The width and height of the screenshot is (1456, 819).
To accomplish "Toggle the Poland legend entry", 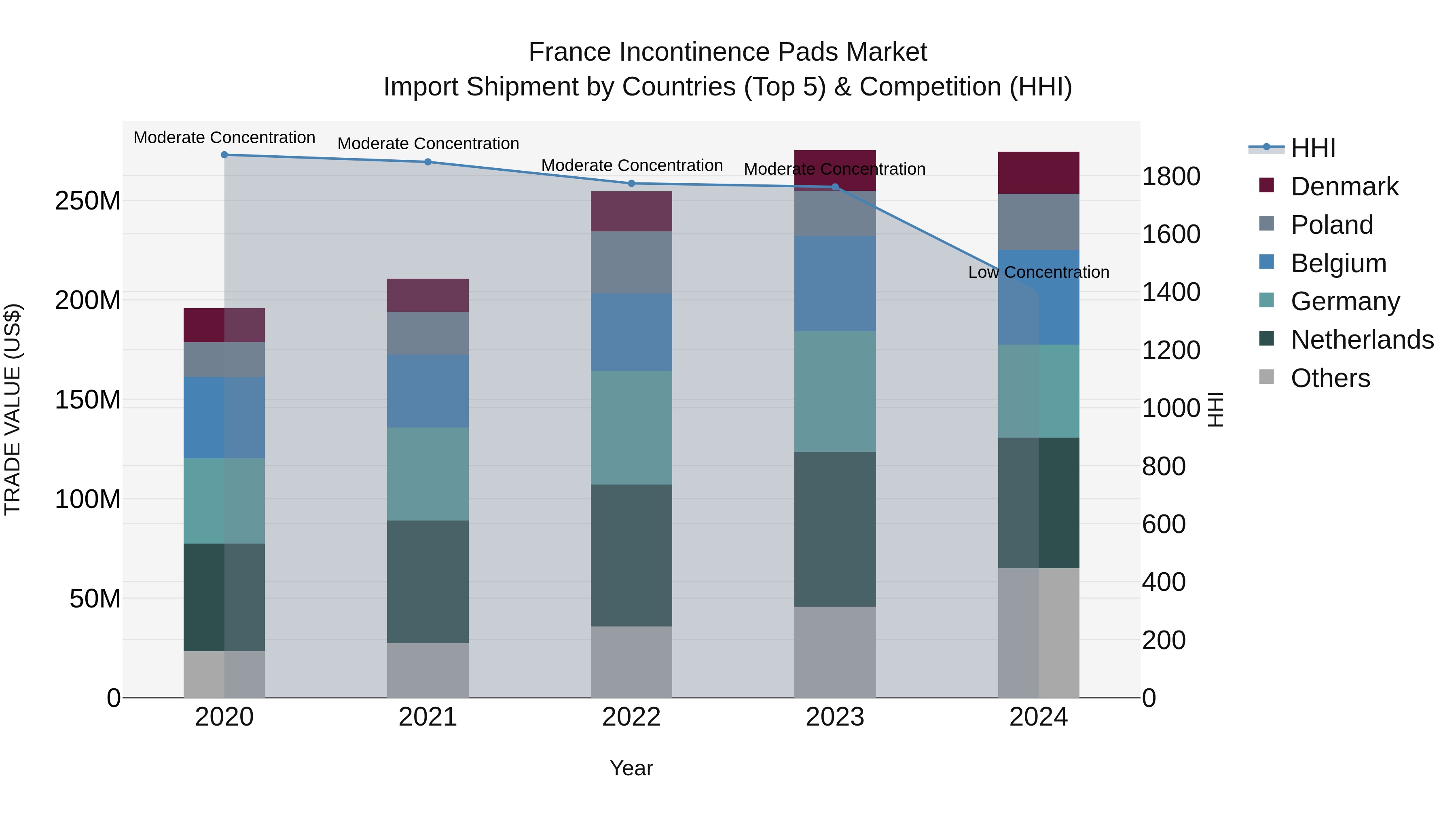I will [x=1316, y=225].
